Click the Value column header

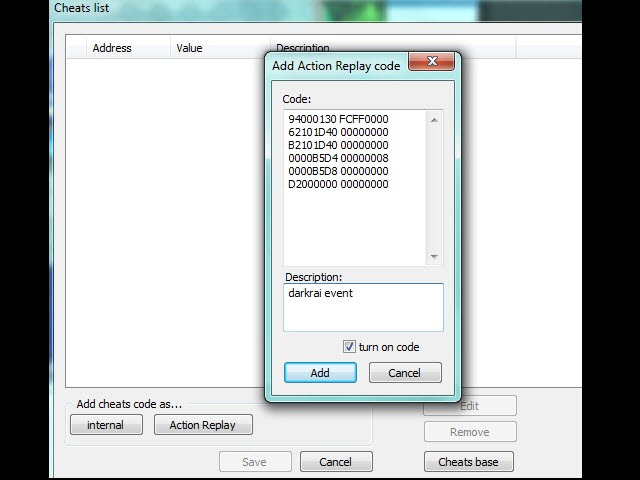[x=220, y=48]
